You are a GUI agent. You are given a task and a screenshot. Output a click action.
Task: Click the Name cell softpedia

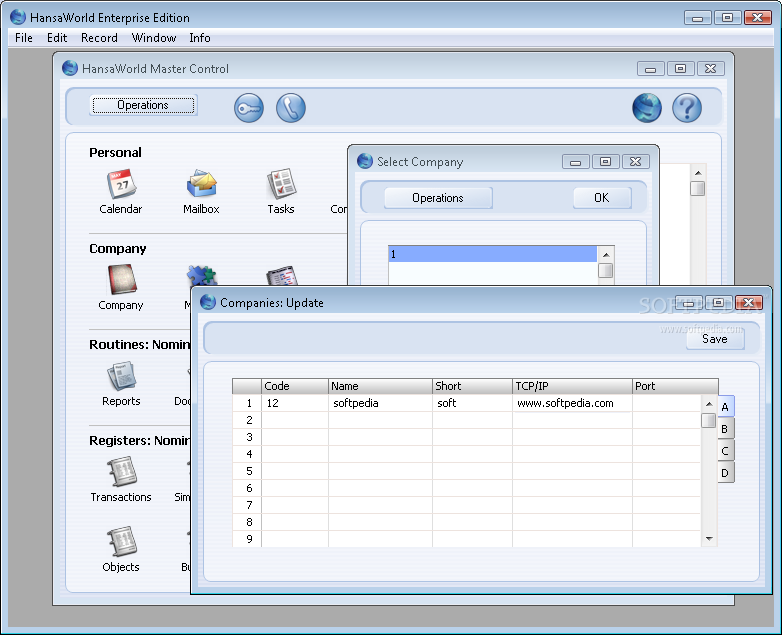pos(380,403)
